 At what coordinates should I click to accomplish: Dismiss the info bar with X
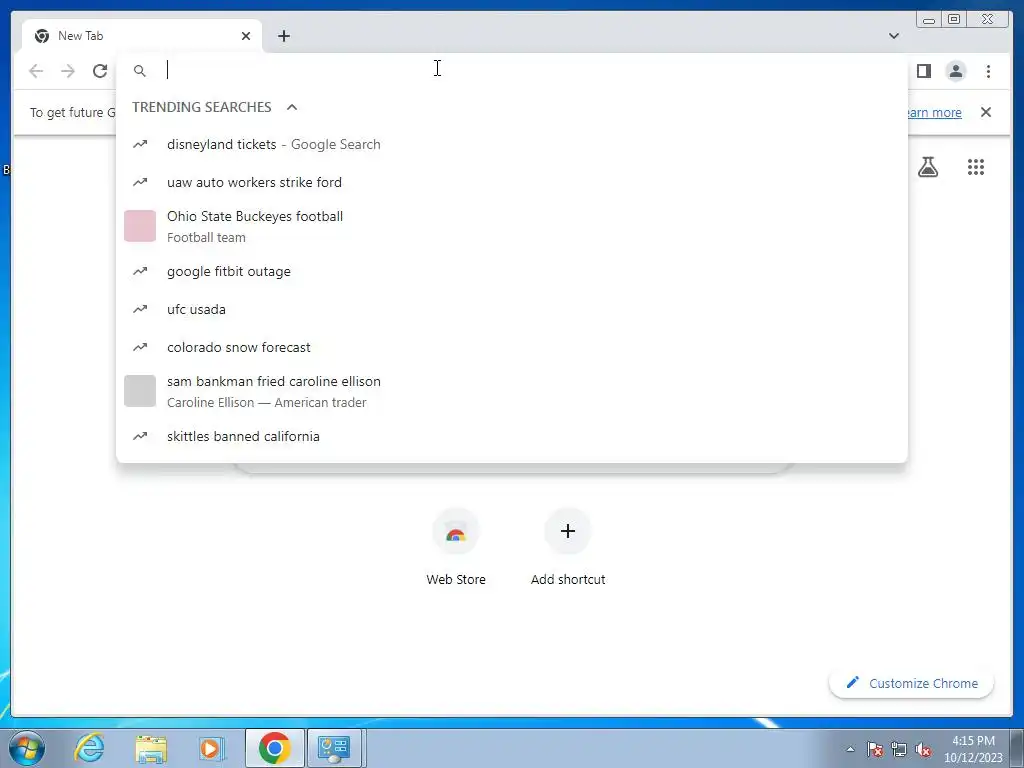coord(986,112)
